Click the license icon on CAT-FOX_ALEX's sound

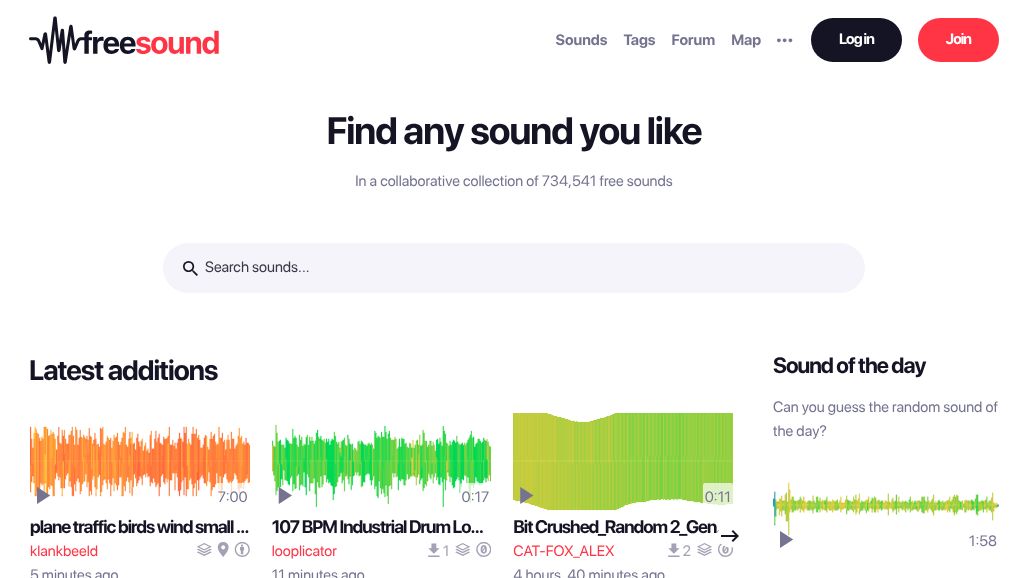click(725, 549)
